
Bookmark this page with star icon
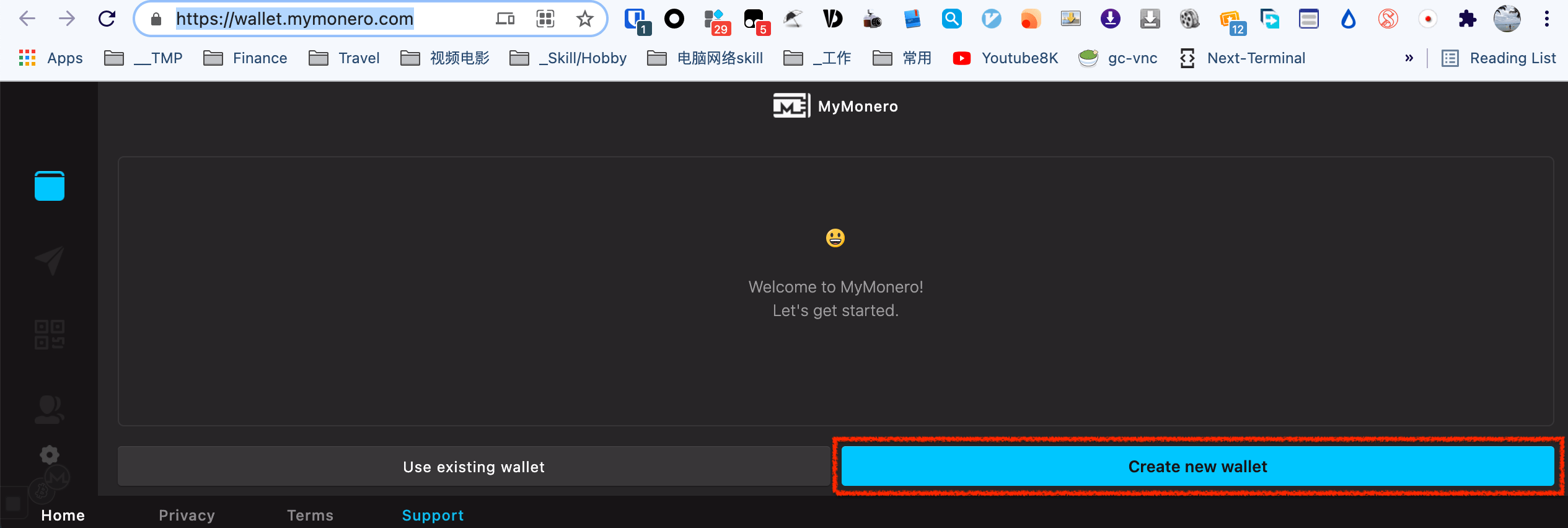coord(584,19)
